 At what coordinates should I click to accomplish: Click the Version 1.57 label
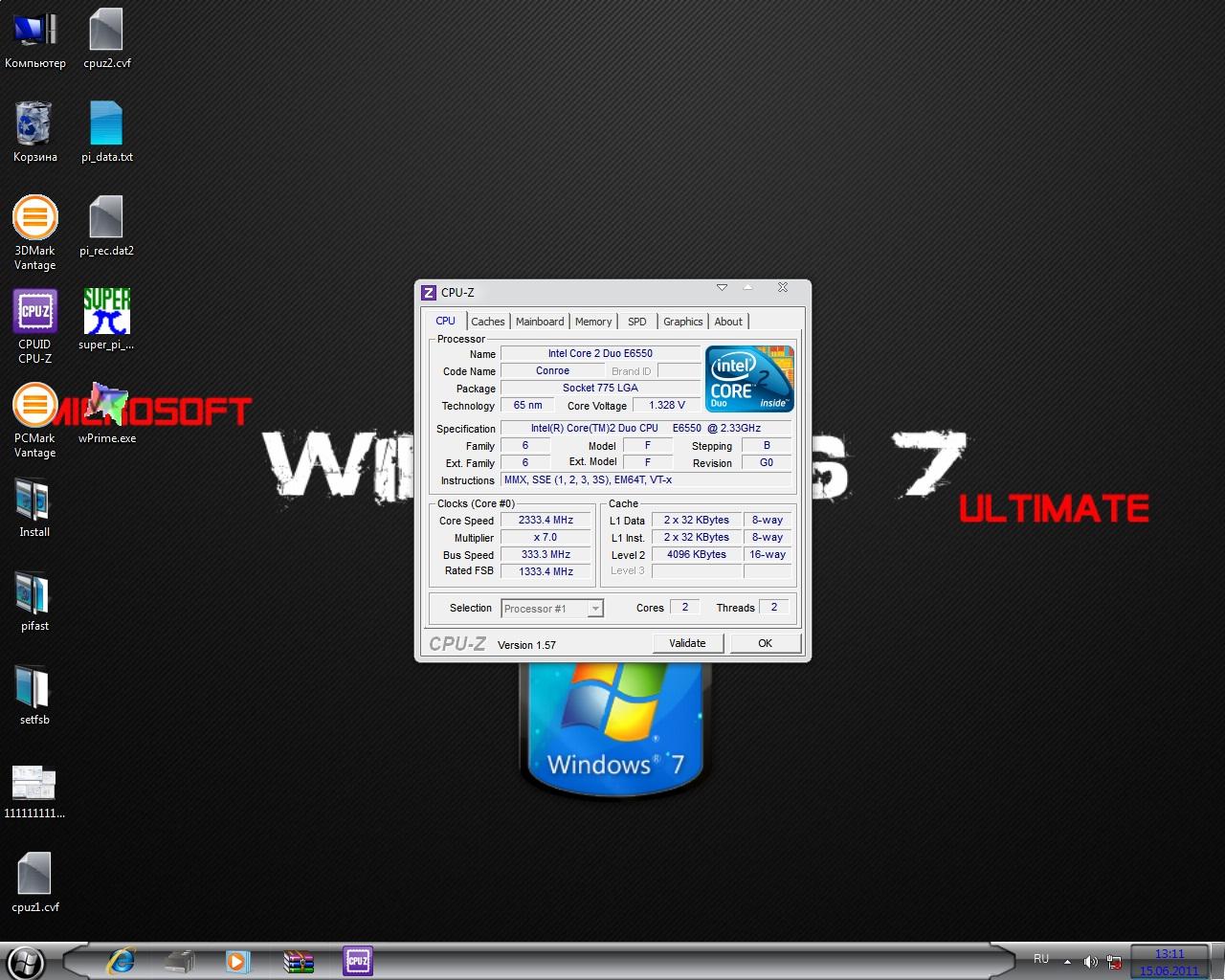(x=526, y=645)
